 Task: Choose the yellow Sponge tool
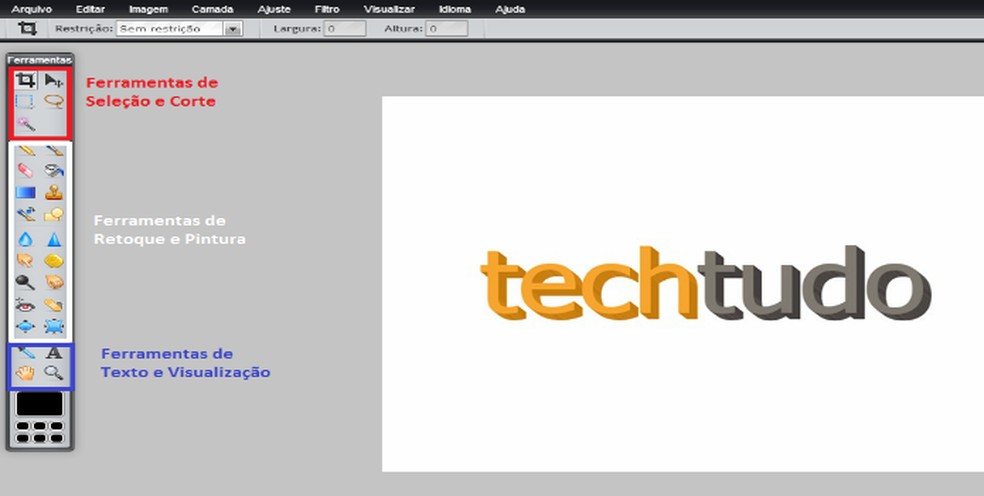coord(54,261)
